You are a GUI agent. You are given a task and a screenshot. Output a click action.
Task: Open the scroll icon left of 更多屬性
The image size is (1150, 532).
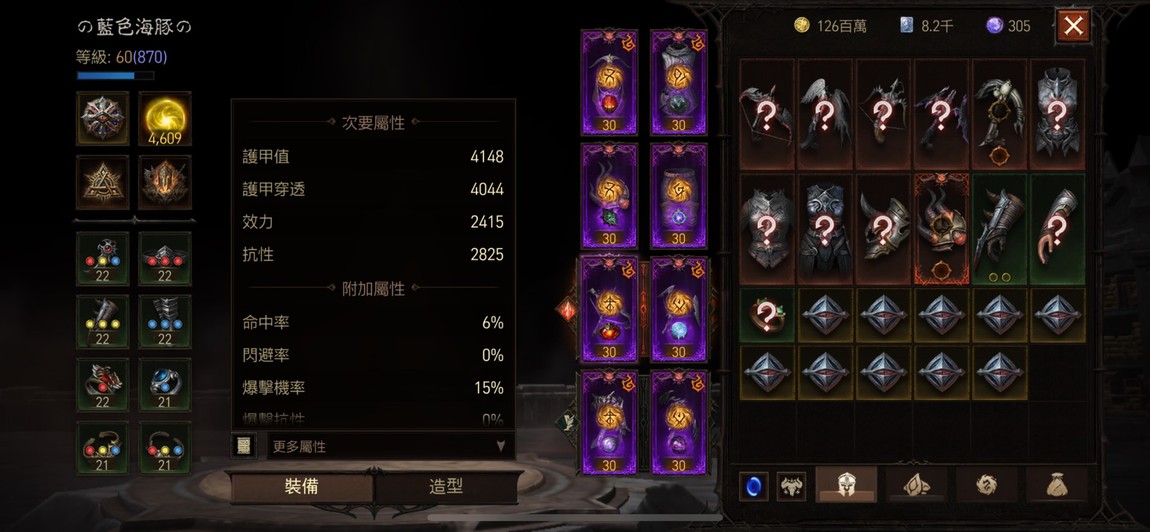[x=244, y=445]
